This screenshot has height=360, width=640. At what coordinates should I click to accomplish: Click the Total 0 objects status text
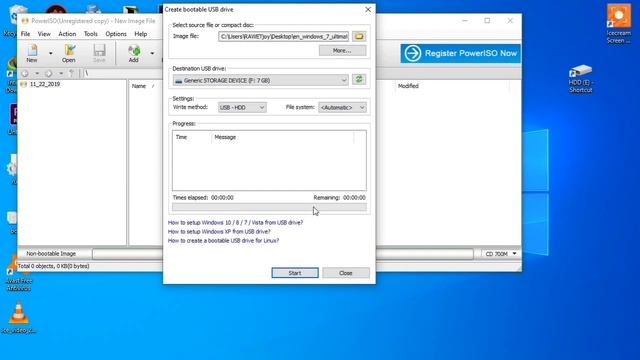click(53, 266)
